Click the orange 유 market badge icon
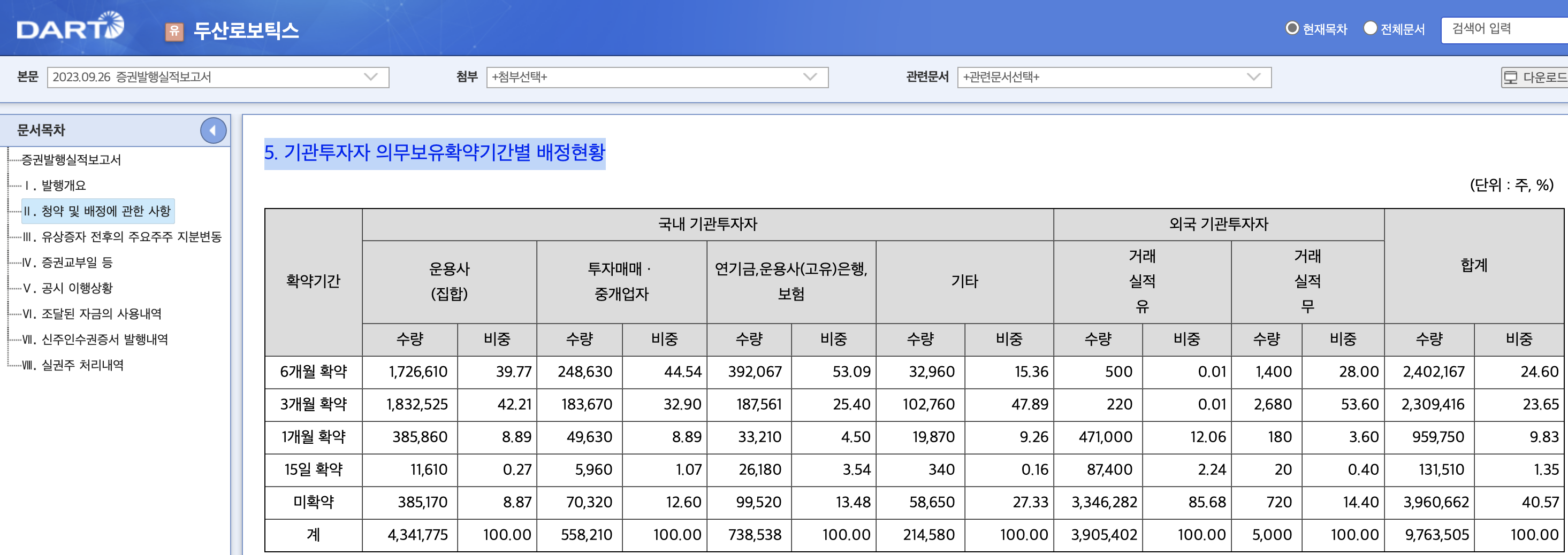This screenshot has height=555, width=1568. (174, 31)
